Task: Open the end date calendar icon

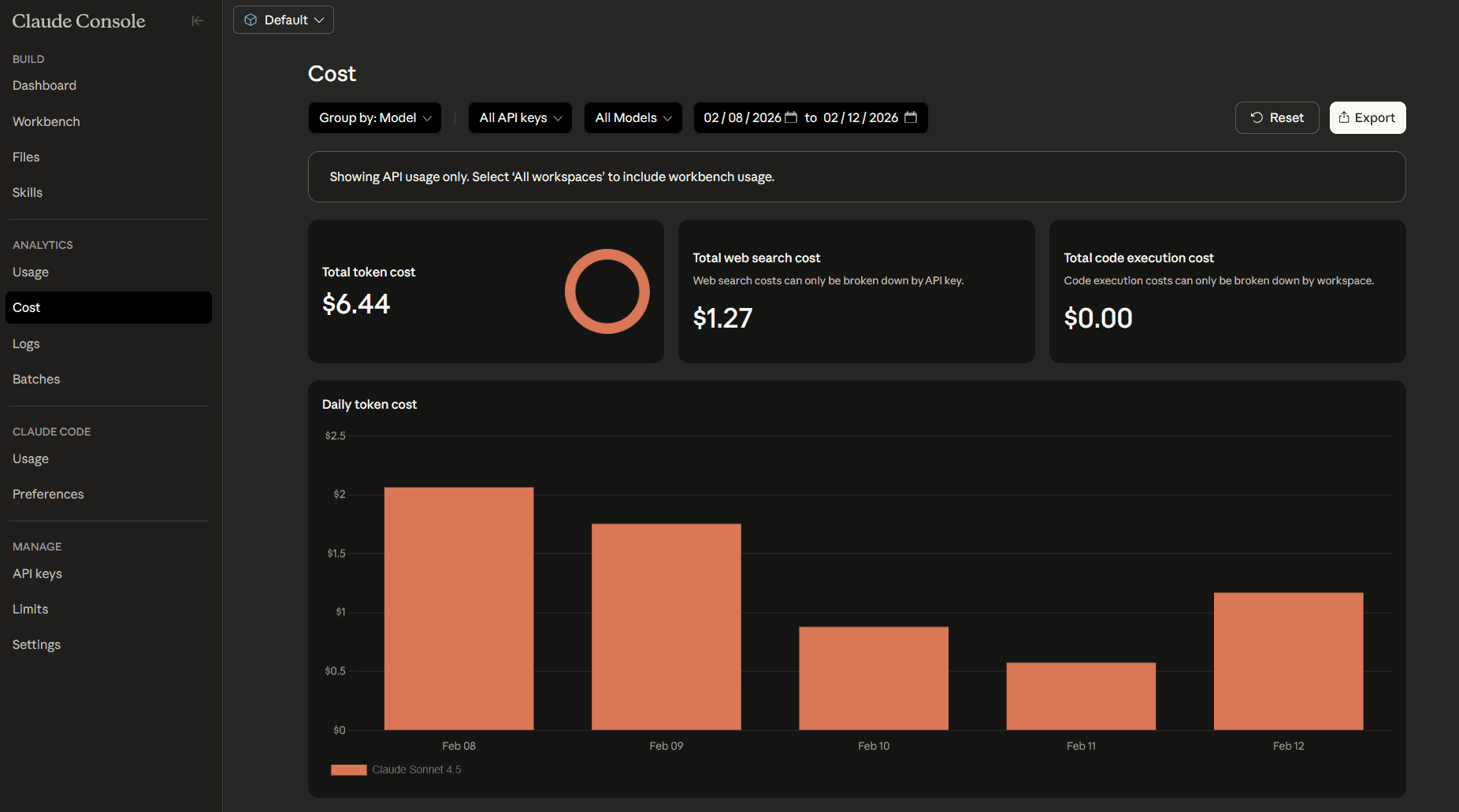Action: 911,117
